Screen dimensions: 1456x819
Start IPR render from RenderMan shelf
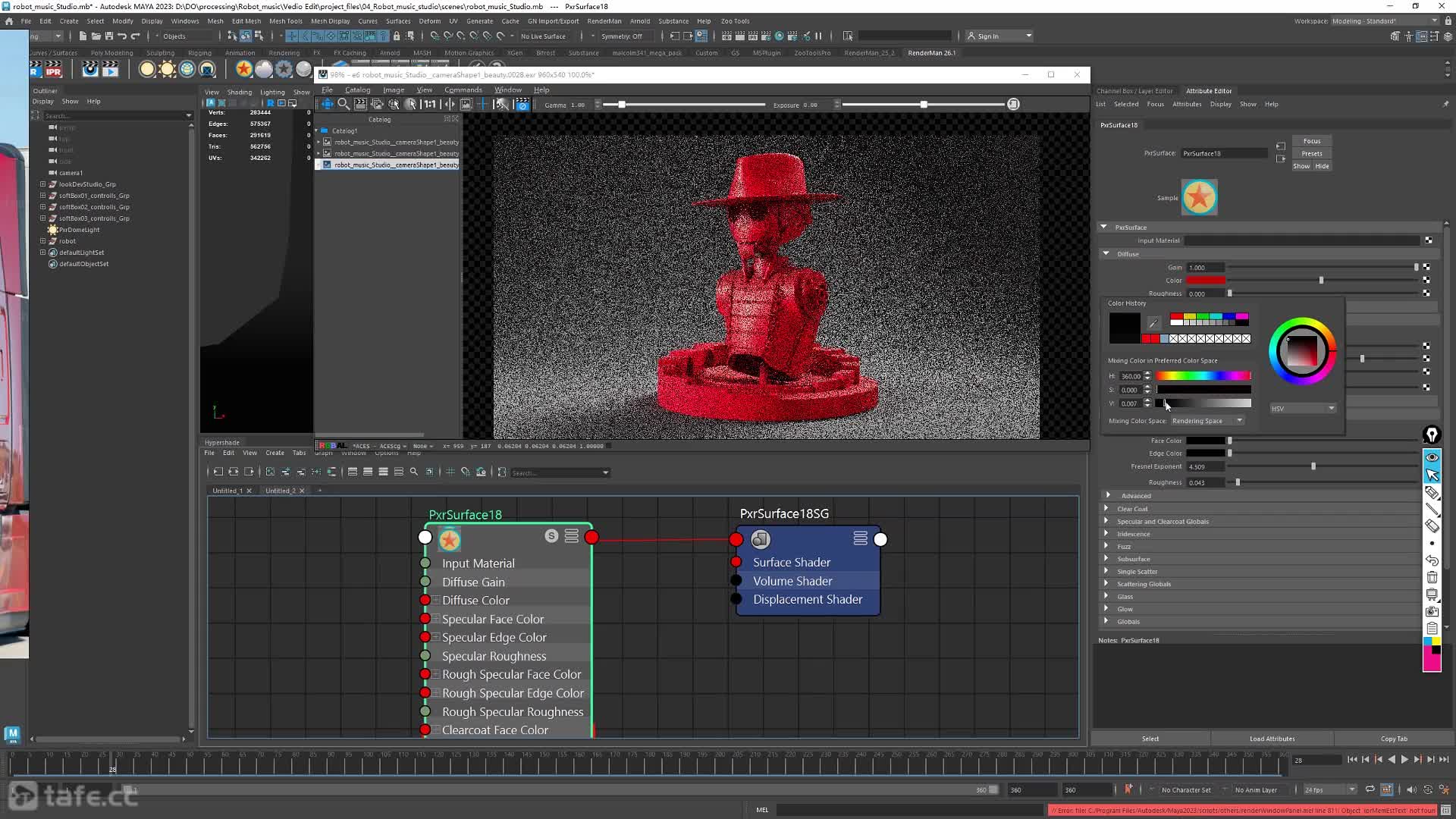[x=53, y=71]
